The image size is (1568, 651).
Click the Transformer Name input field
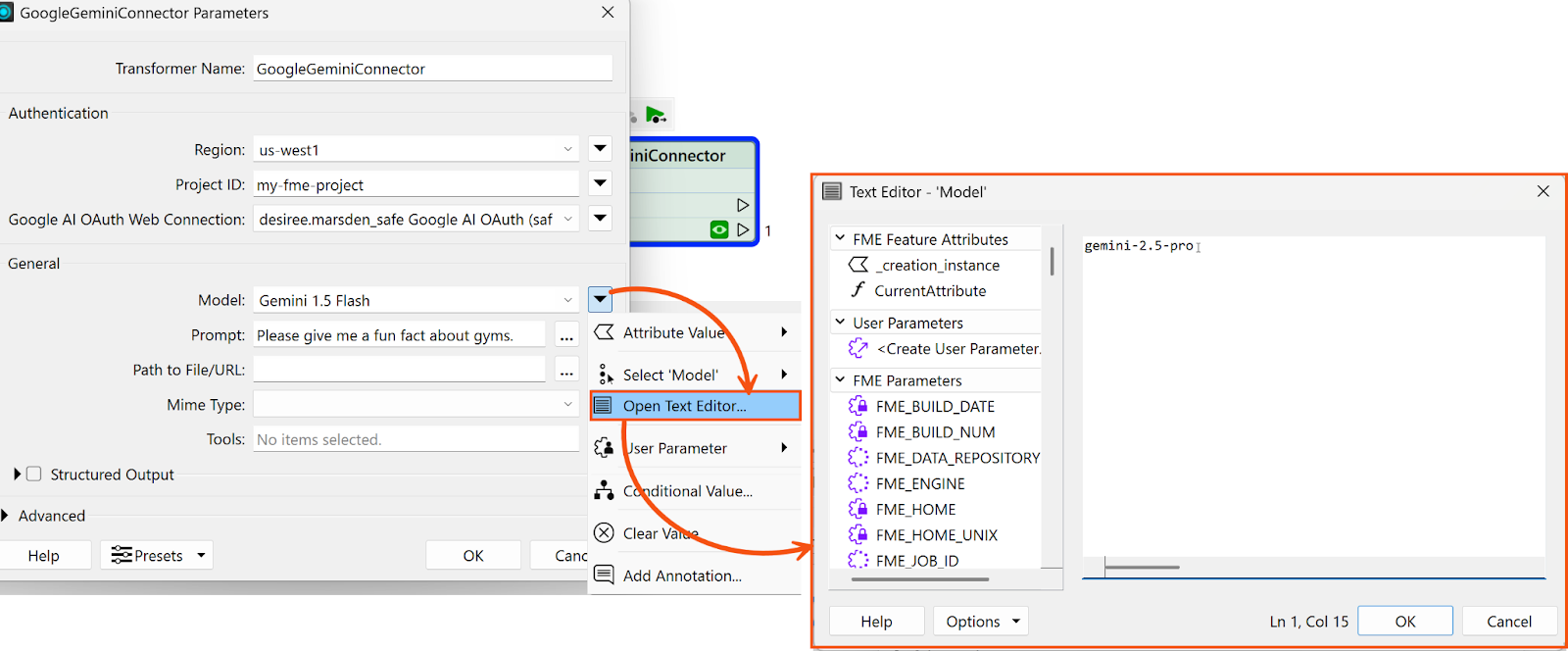pos(432,69)
